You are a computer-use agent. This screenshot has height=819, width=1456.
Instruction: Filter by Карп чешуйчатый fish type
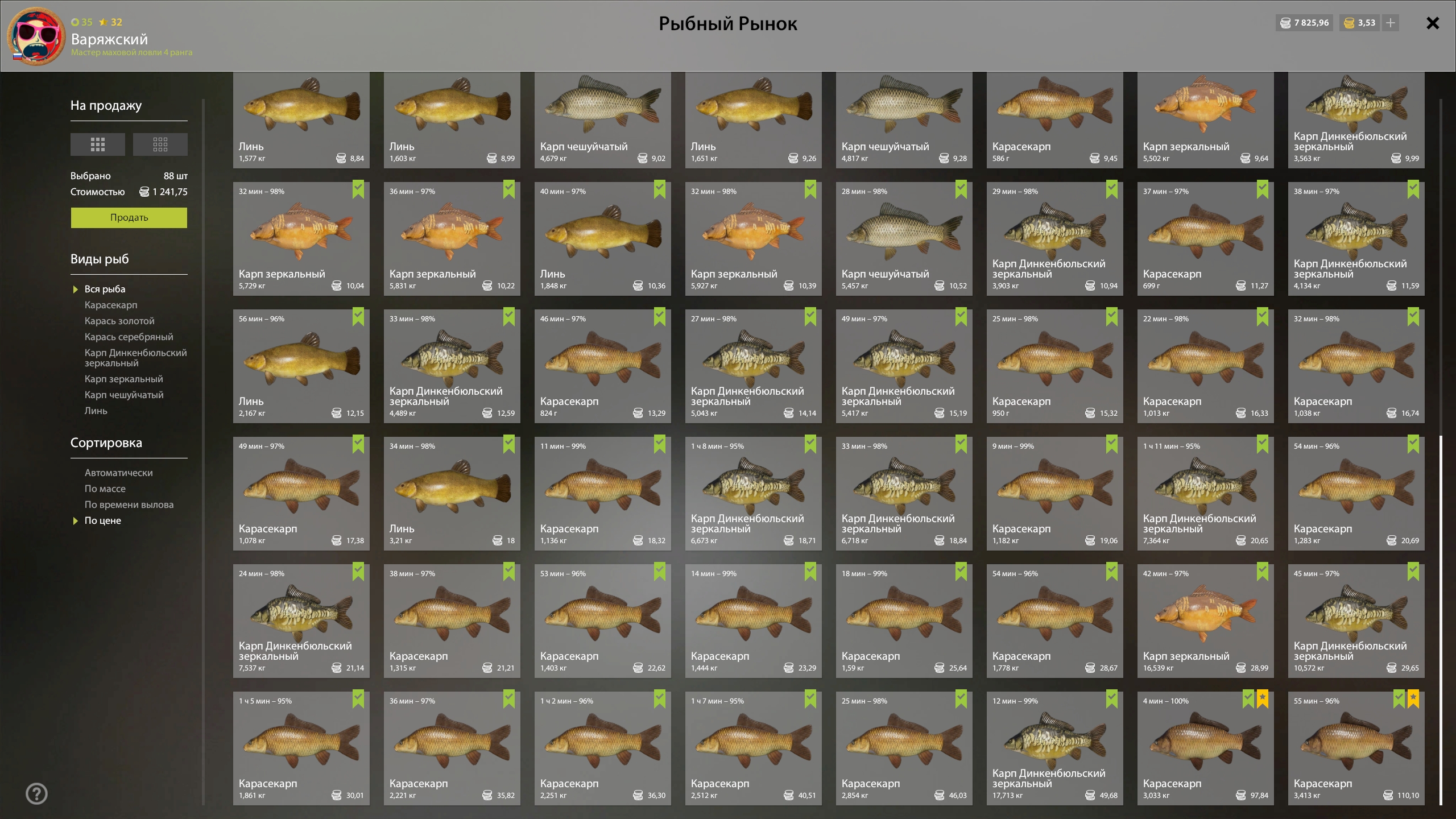pyautogui.click(x=124, y=395)
